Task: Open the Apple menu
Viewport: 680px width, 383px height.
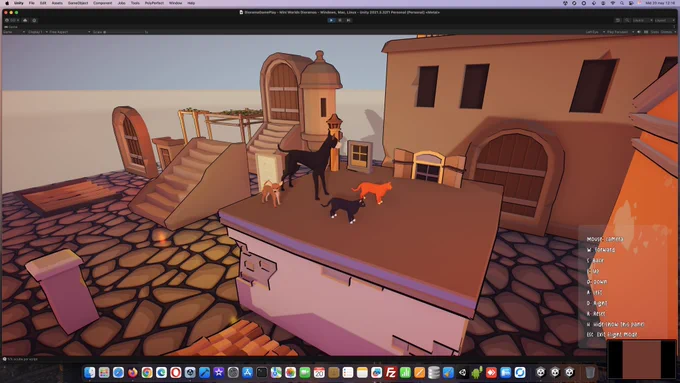Action: pos(7,3)
